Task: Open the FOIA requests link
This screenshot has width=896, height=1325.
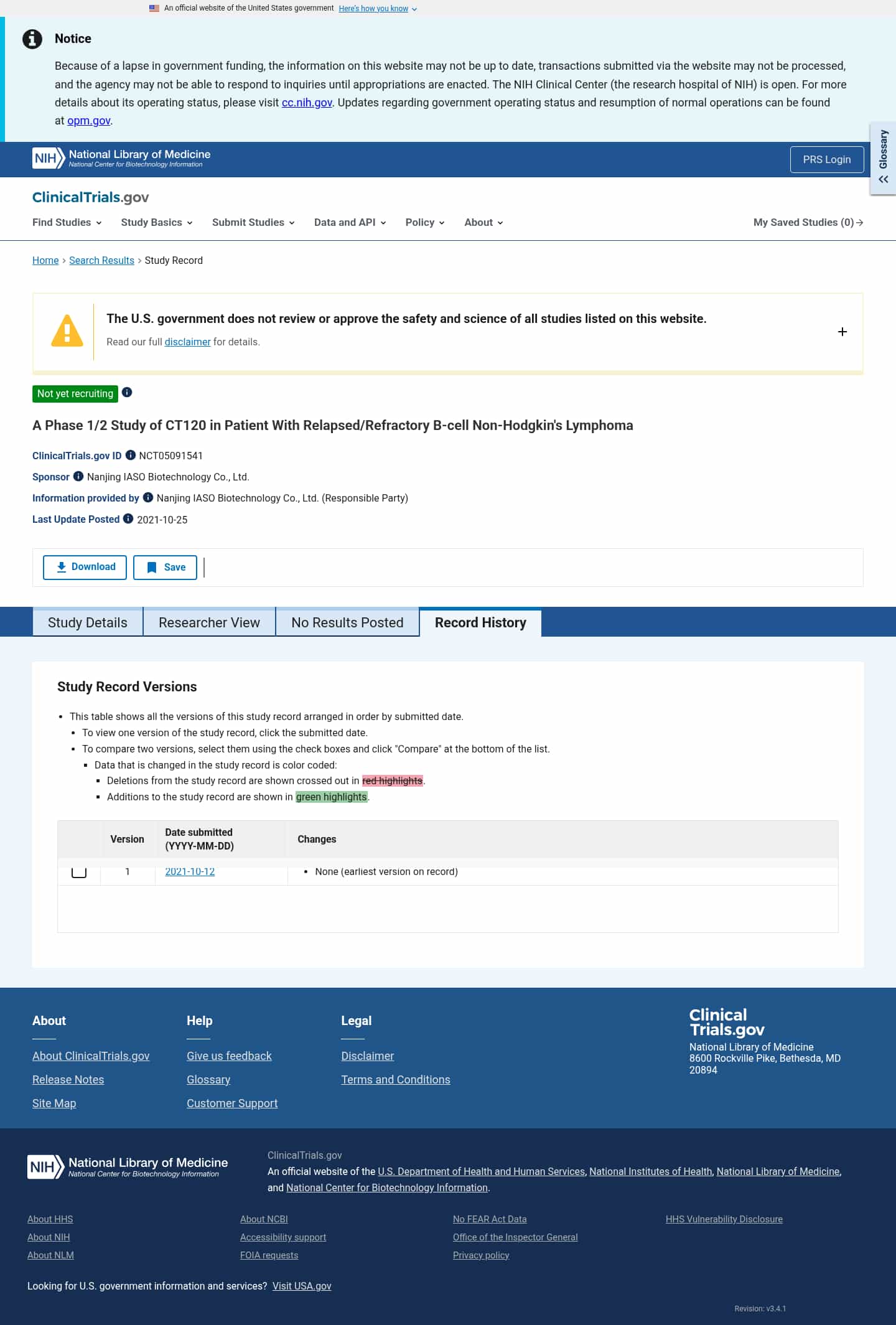Action: [269, 1255]
